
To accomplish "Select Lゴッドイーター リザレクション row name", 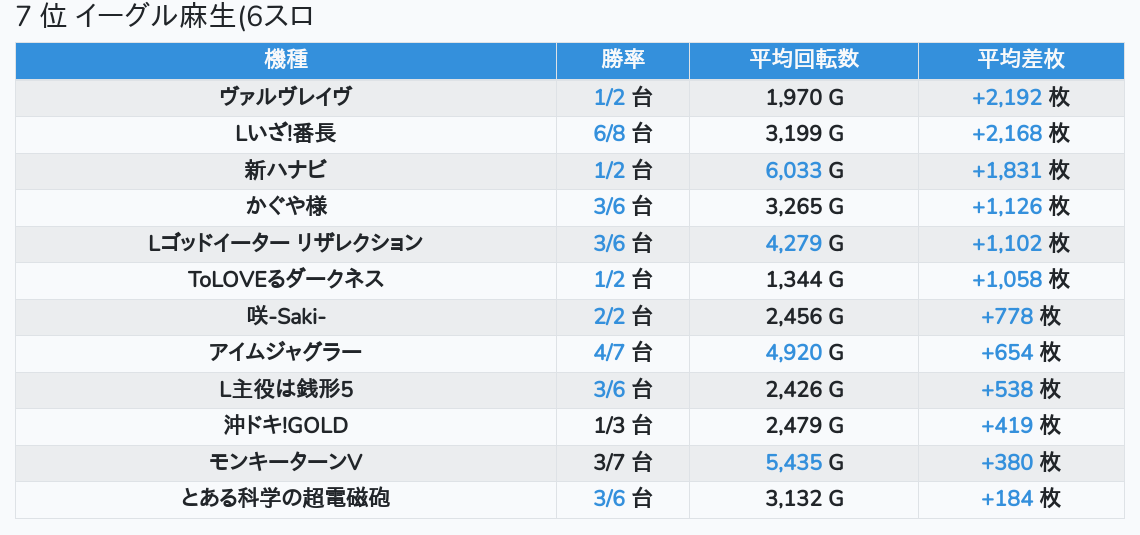I will [x=286, y=243].
